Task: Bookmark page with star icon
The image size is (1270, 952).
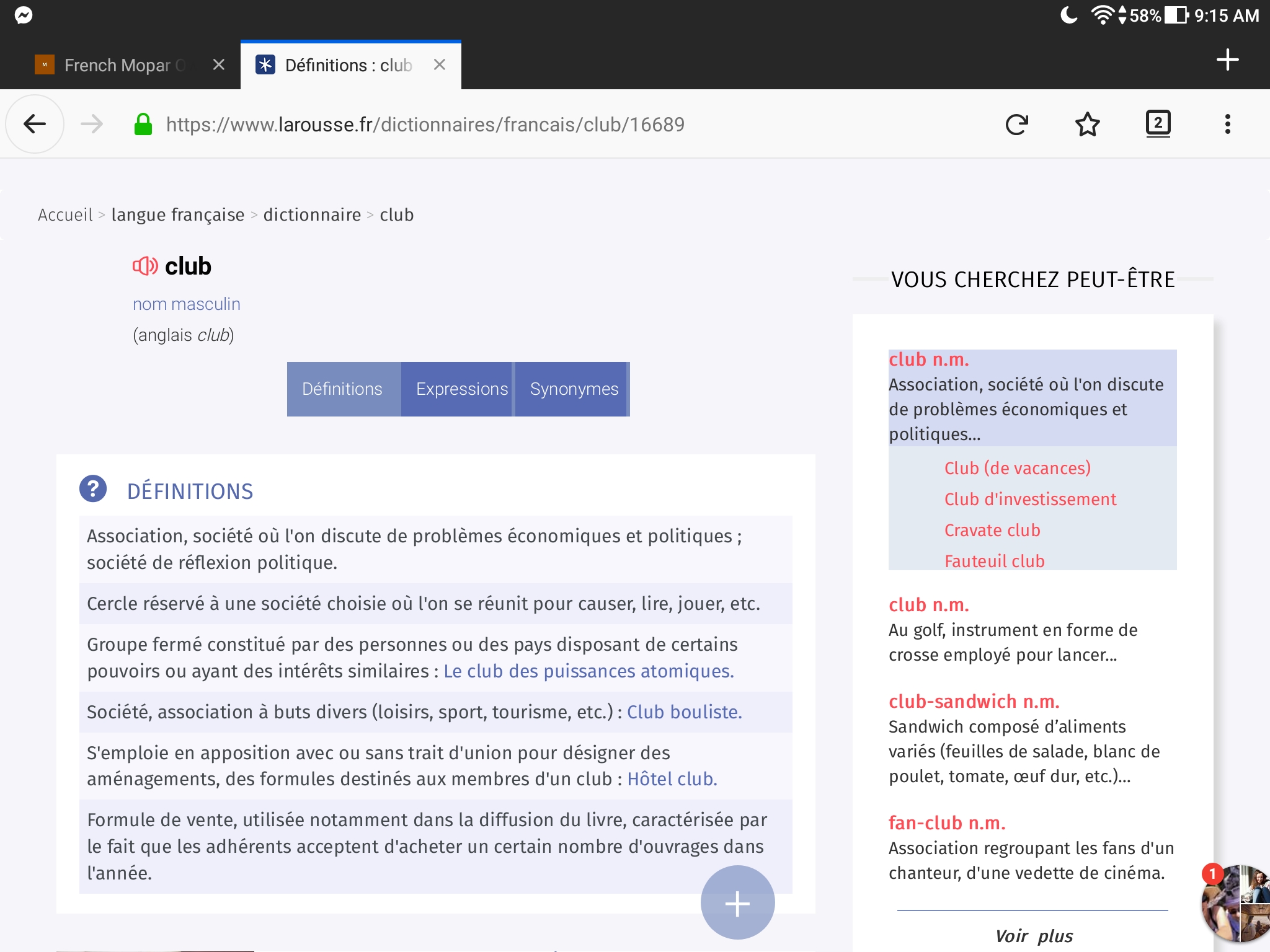Action: (x=1087, y=125)
